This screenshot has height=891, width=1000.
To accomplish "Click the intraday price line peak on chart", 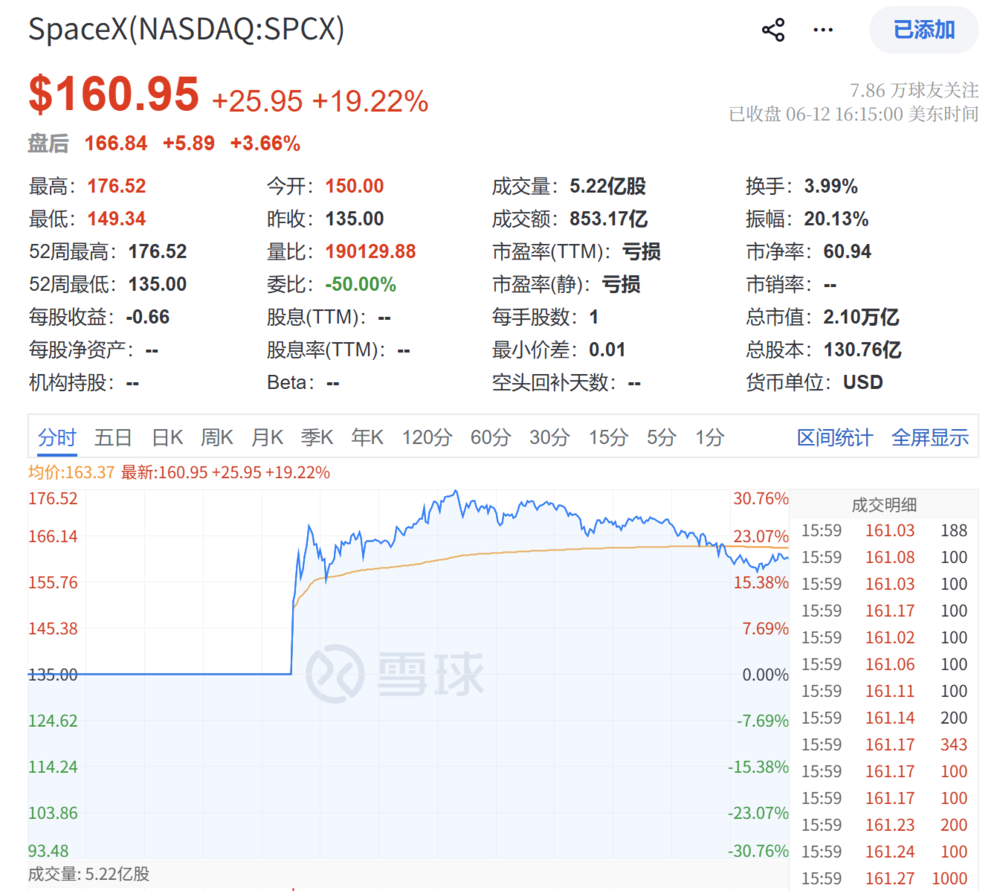I will click(455, 491).
